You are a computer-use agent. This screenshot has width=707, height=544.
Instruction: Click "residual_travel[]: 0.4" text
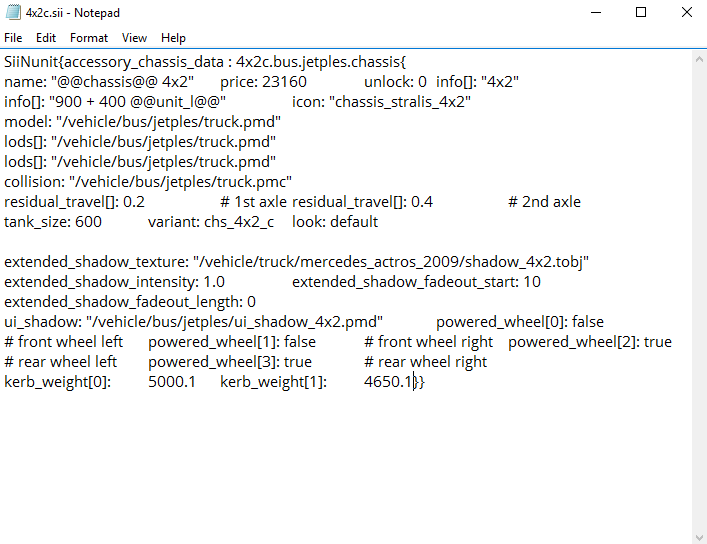pyautogui.click(x=363, y=202)
